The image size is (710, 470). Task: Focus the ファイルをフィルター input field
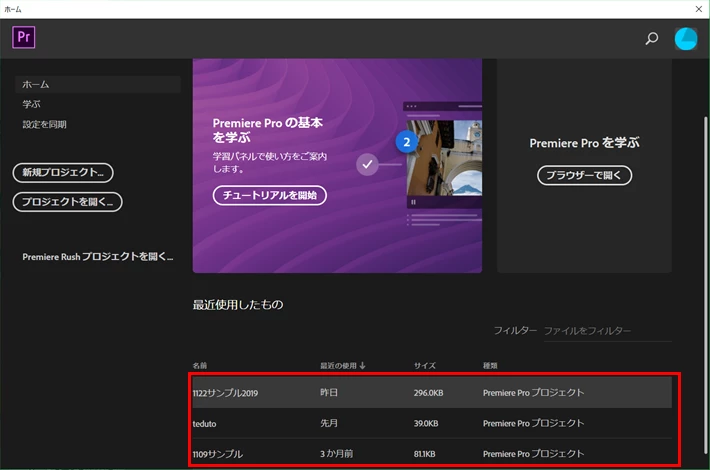(x=607, y=331)
